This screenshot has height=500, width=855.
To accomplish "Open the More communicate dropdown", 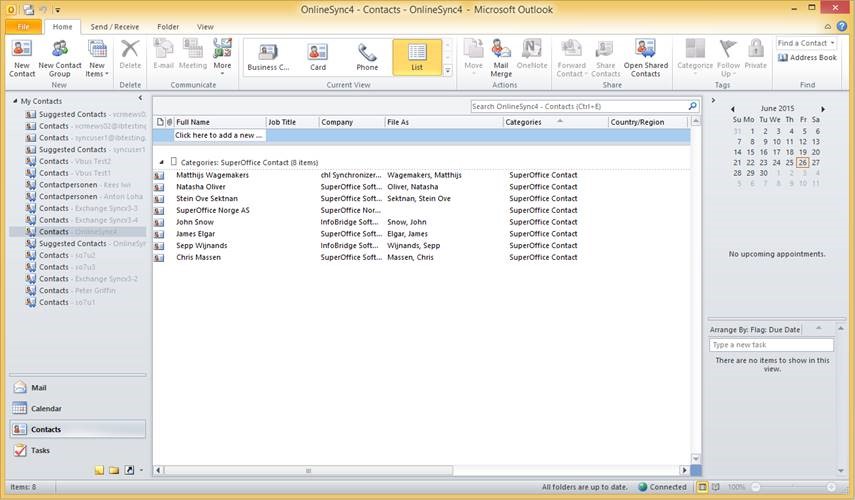I will [222, 57].
